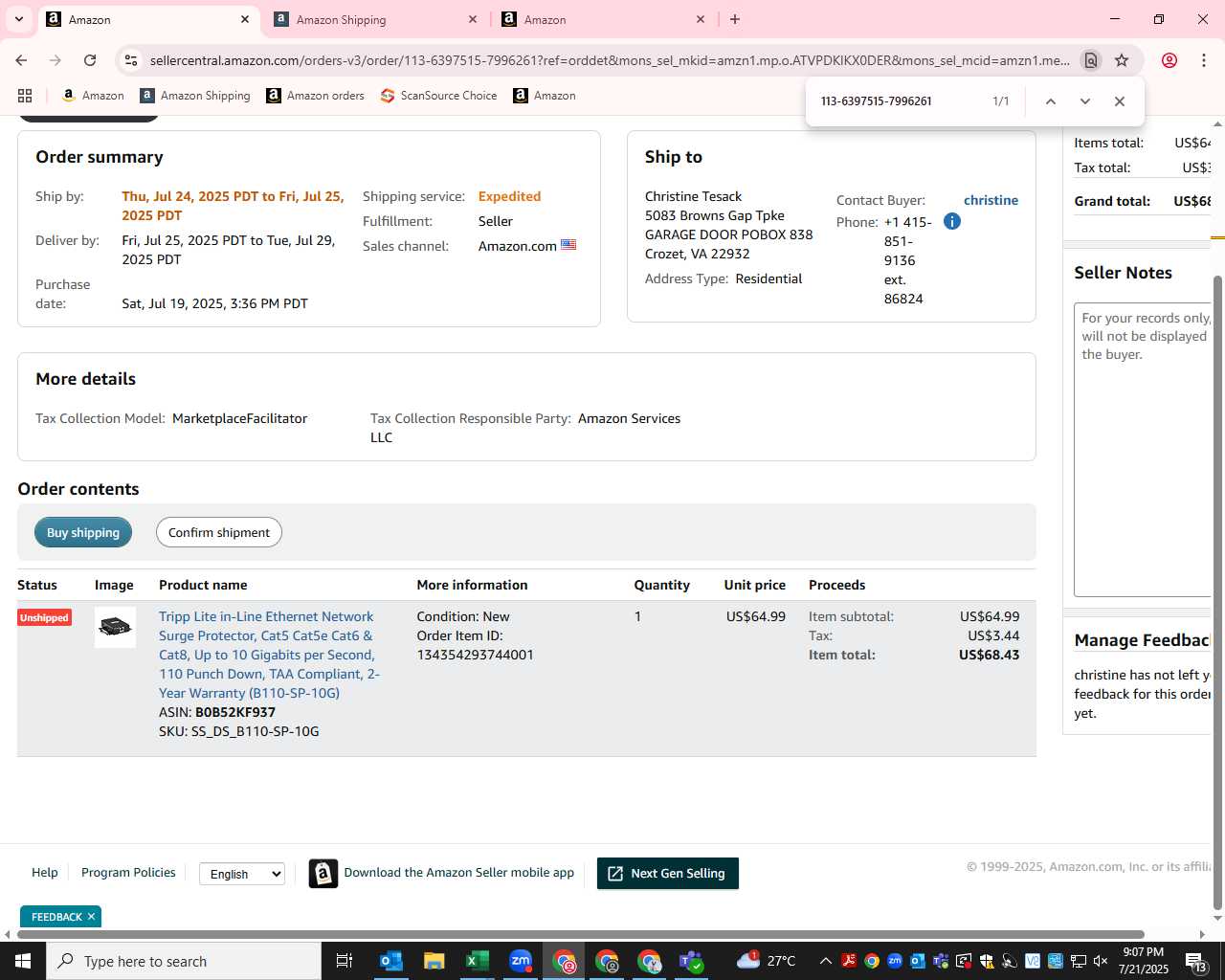Select Order Item ID 134354293744001
Screen dimensions: 1225x980
tap(476, 655)
